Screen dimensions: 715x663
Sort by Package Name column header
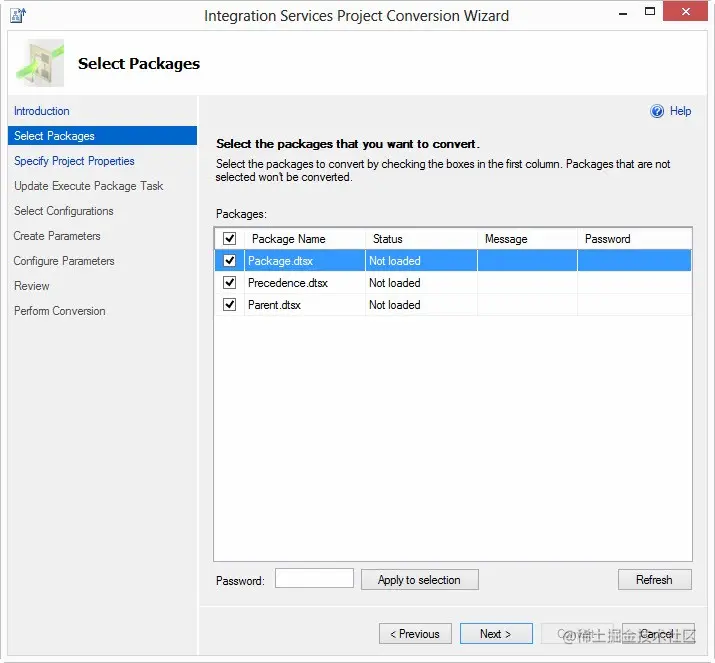point(305,238)
